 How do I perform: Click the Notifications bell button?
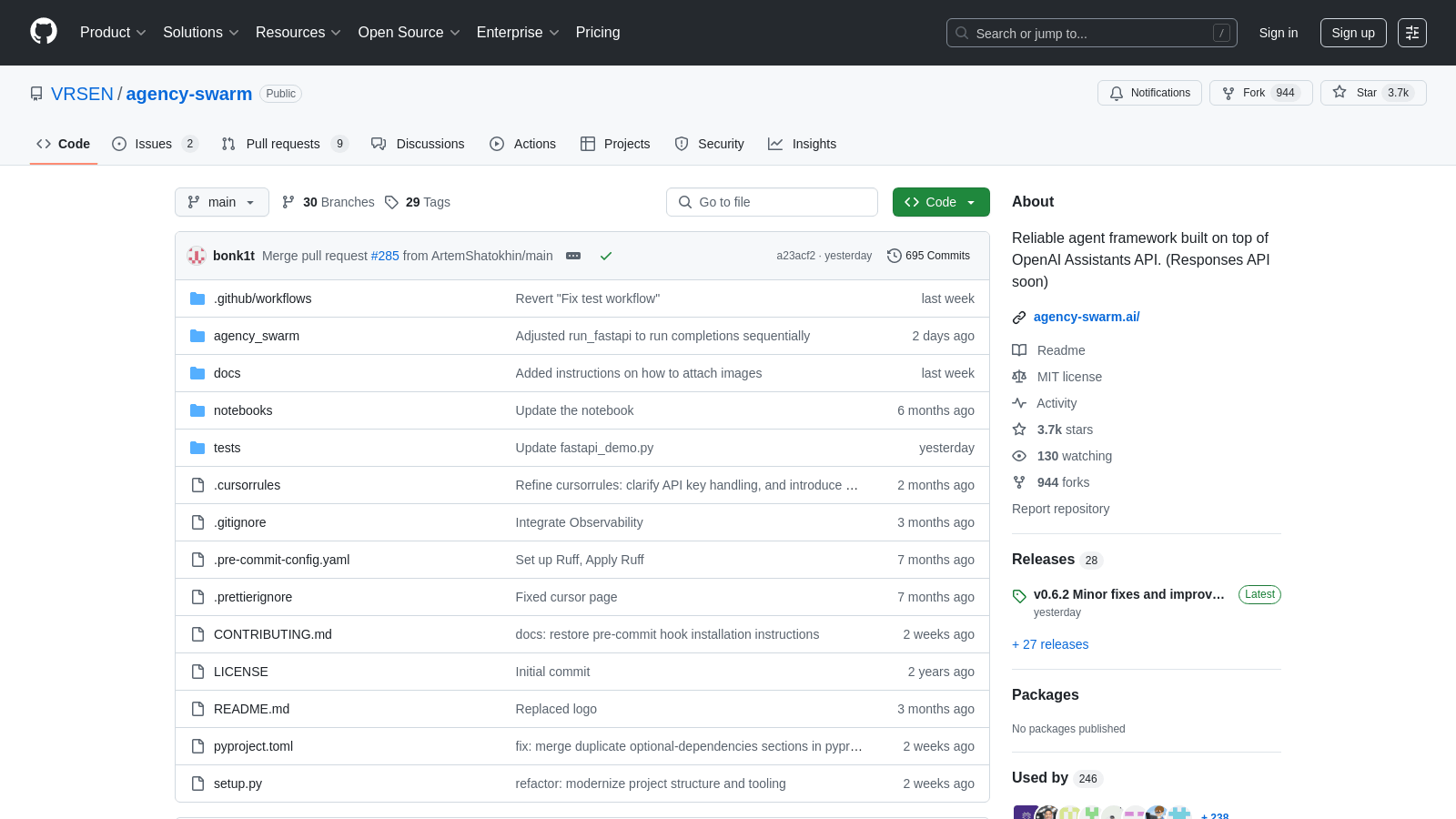[1150, 93]
